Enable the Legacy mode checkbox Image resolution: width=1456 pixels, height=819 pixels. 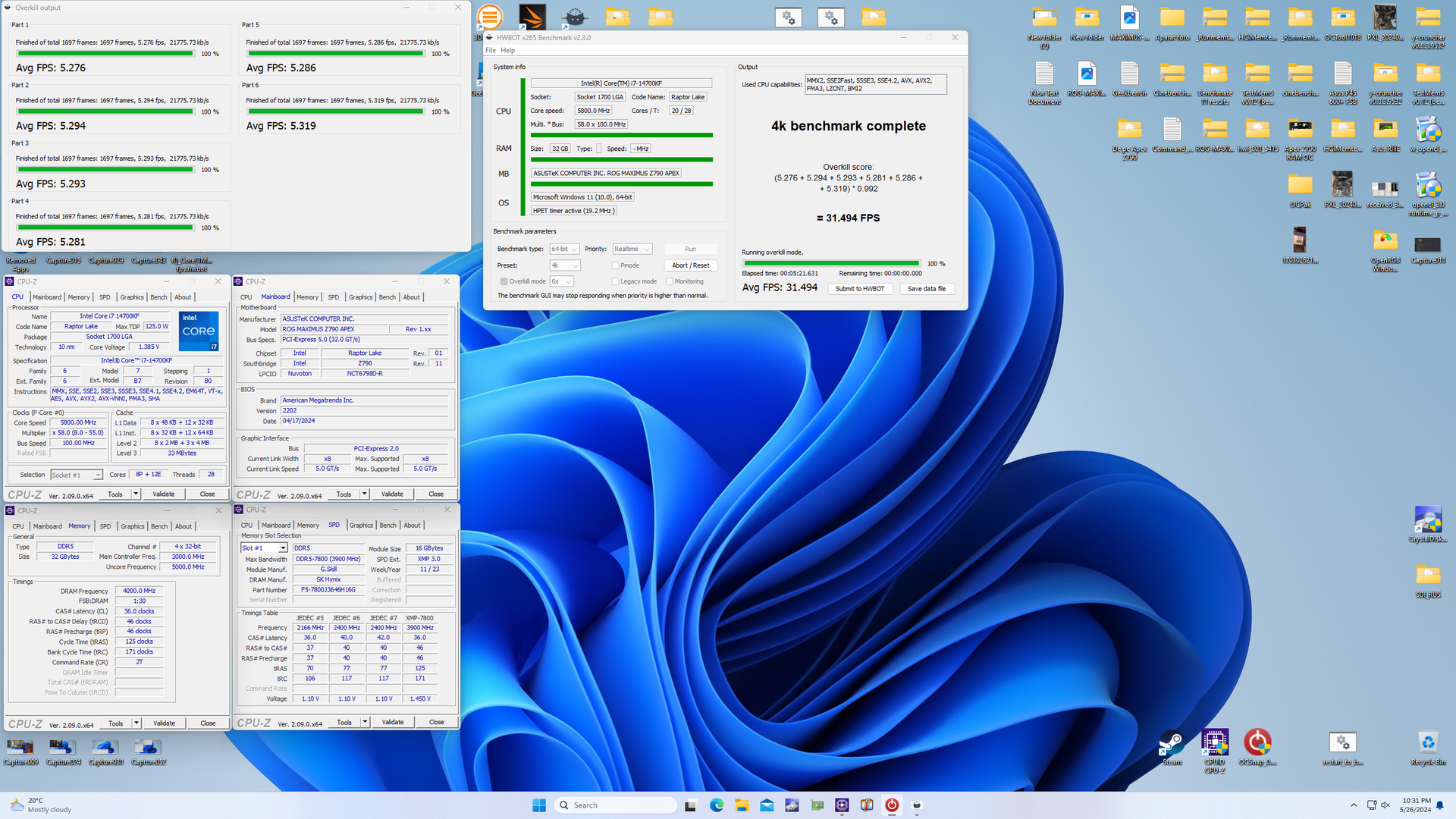click(x=615, y=281)
